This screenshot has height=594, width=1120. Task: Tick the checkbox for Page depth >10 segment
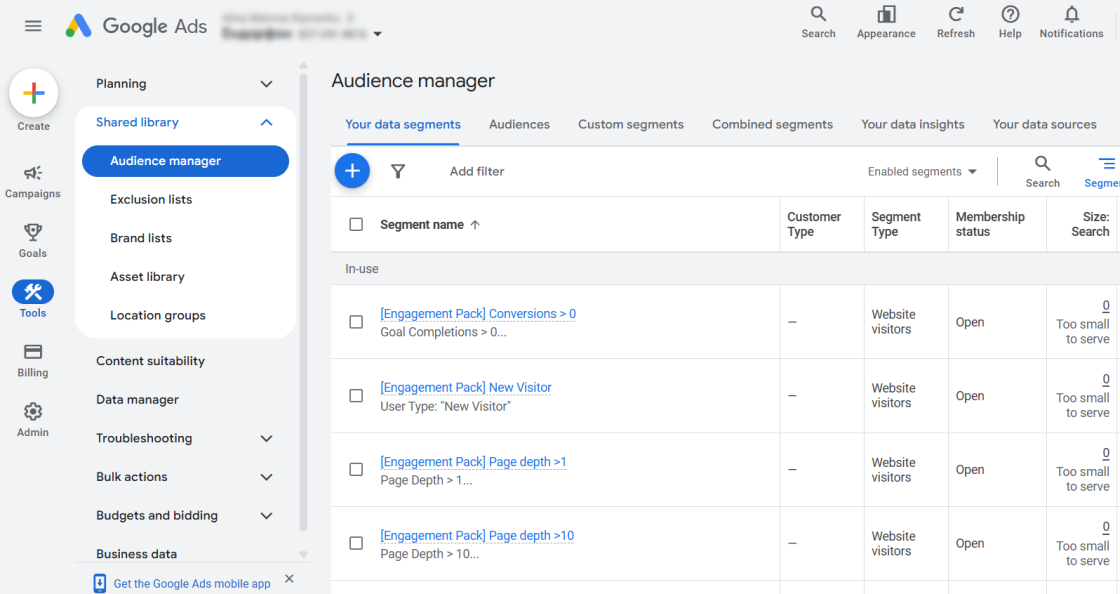pyautogui.click(x=356, y=543)
